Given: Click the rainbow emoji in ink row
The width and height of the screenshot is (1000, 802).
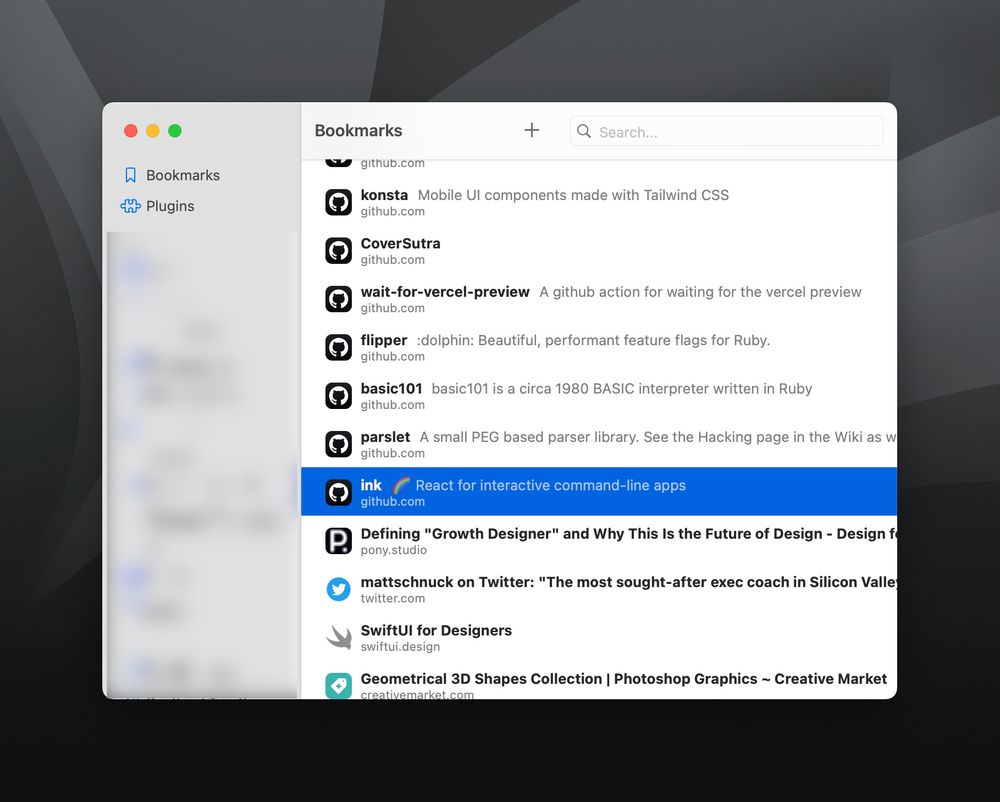Looking at the screenshot, I should [401, 486].
